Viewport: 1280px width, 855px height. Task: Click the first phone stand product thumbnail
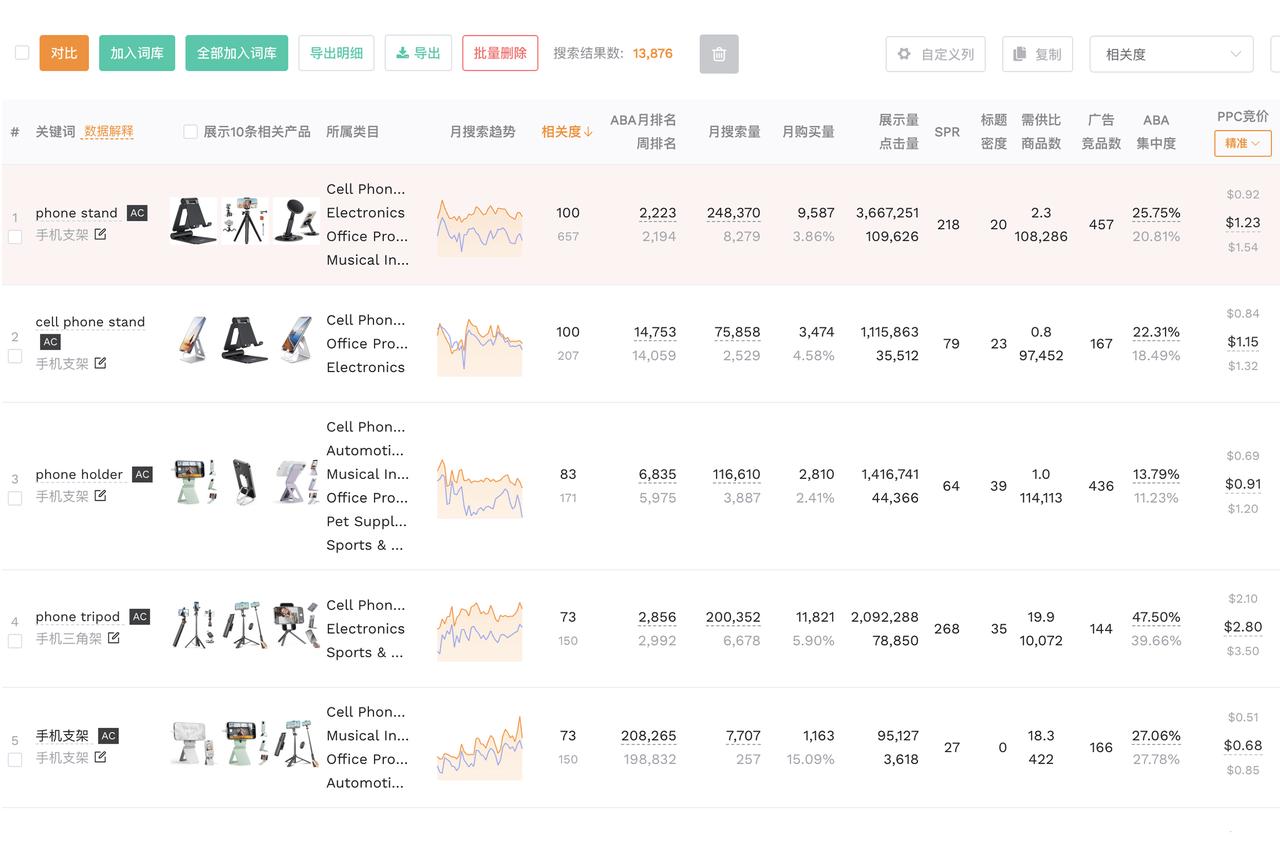193,220
